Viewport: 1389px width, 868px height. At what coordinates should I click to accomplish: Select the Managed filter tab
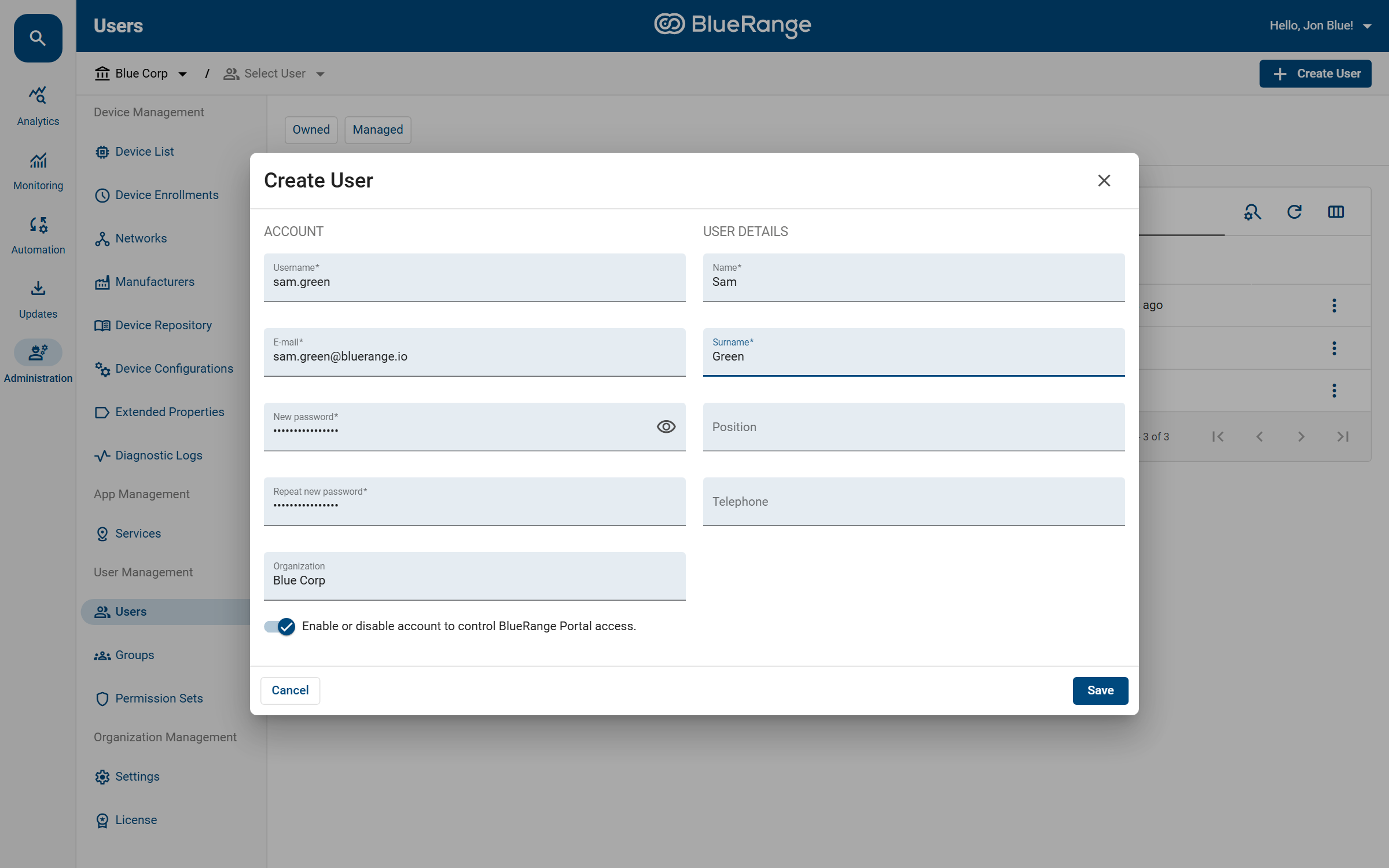pyautogui.click(x=378, y=130)
